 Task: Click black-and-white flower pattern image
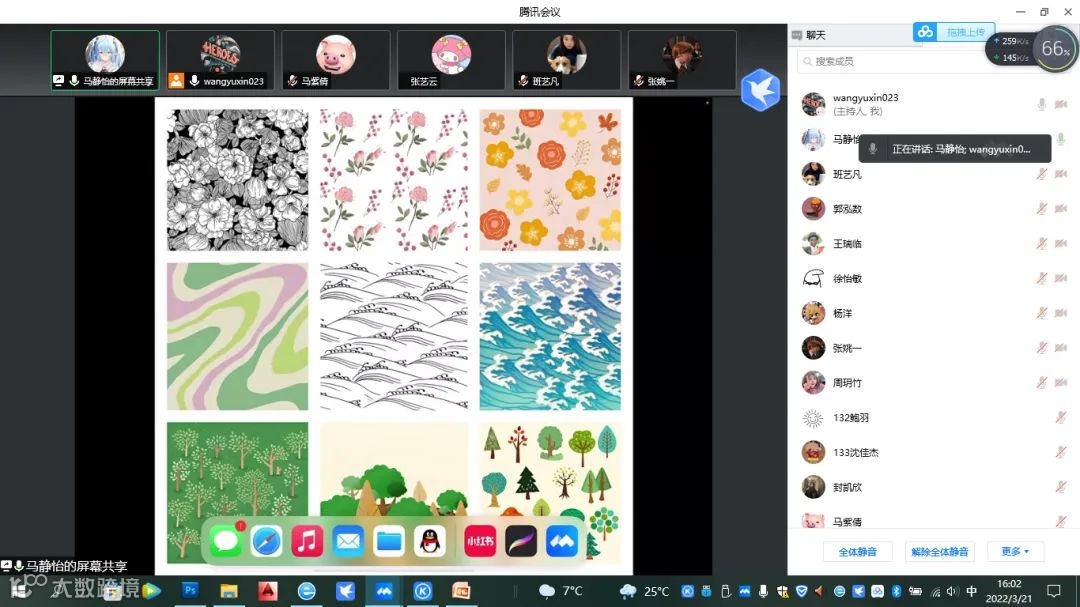238,180
